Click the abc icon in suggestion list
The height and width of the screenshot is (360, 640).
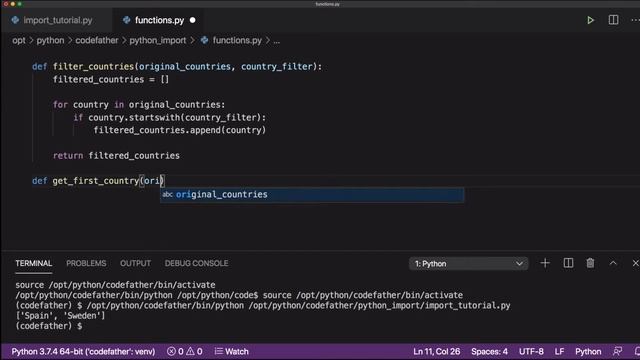(x=167, y=195)
